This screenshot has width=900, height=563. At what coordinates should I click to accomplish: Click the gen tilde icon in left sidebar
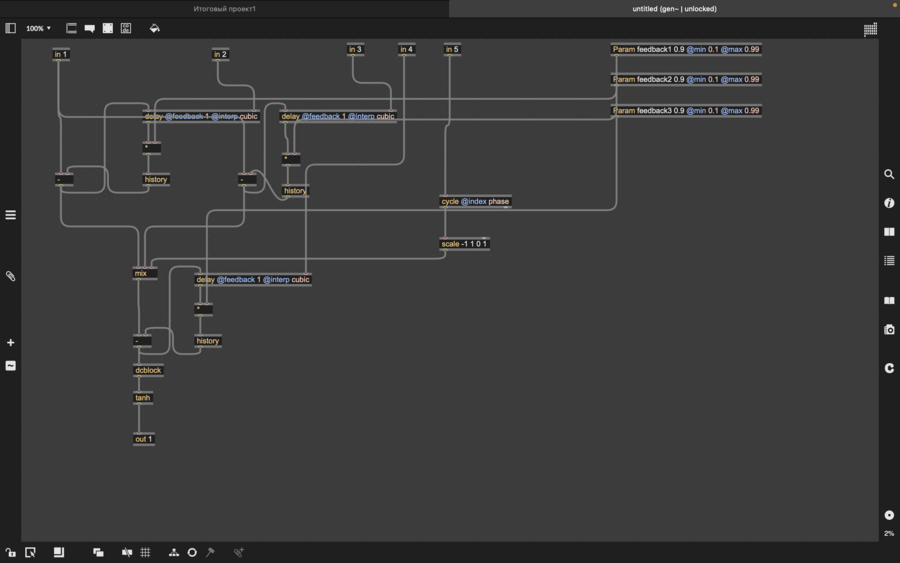[10, 366]
